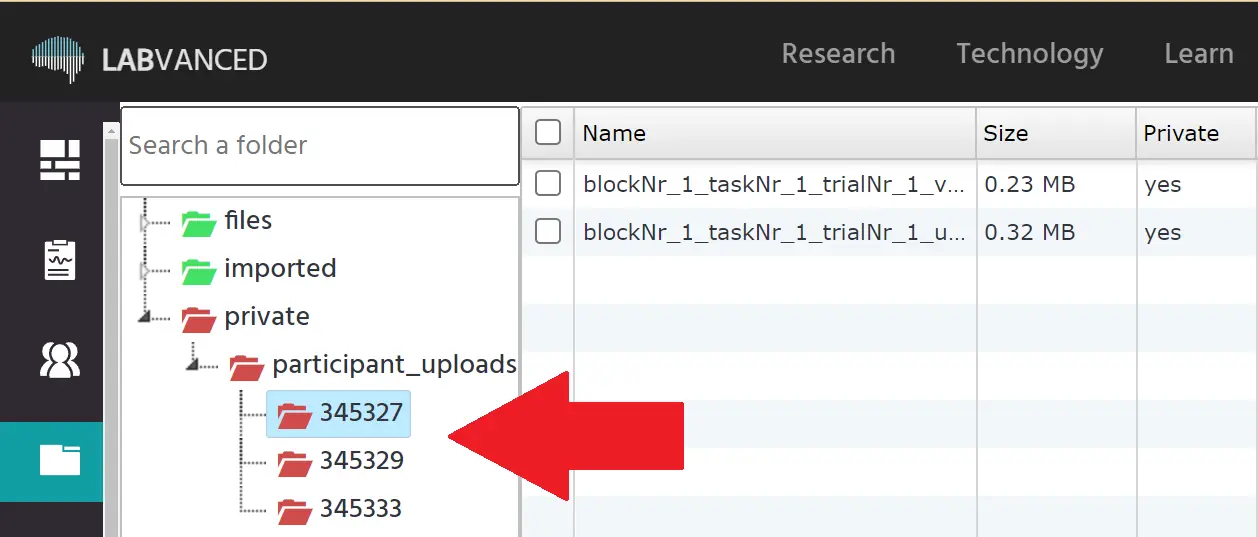Click the folder tree vertical scrollbar
Screen dimensions: 1258x537
[x=111, y=330]
